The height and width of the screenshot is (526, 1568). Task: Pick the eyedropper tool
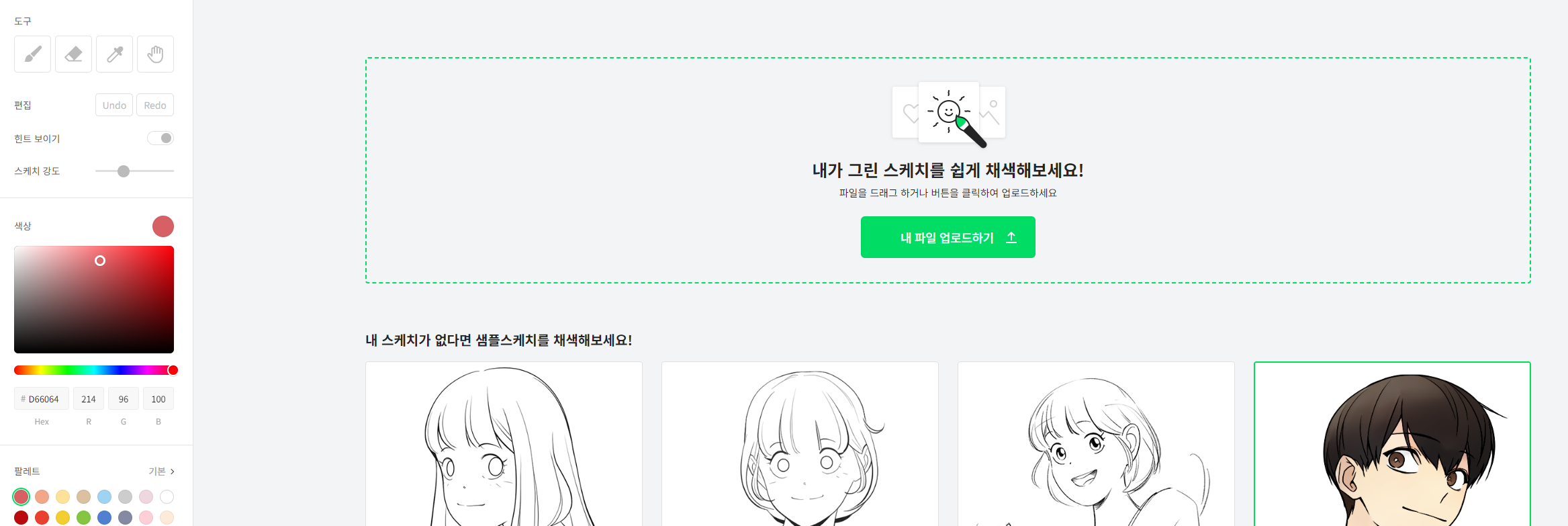click(114, 54)
